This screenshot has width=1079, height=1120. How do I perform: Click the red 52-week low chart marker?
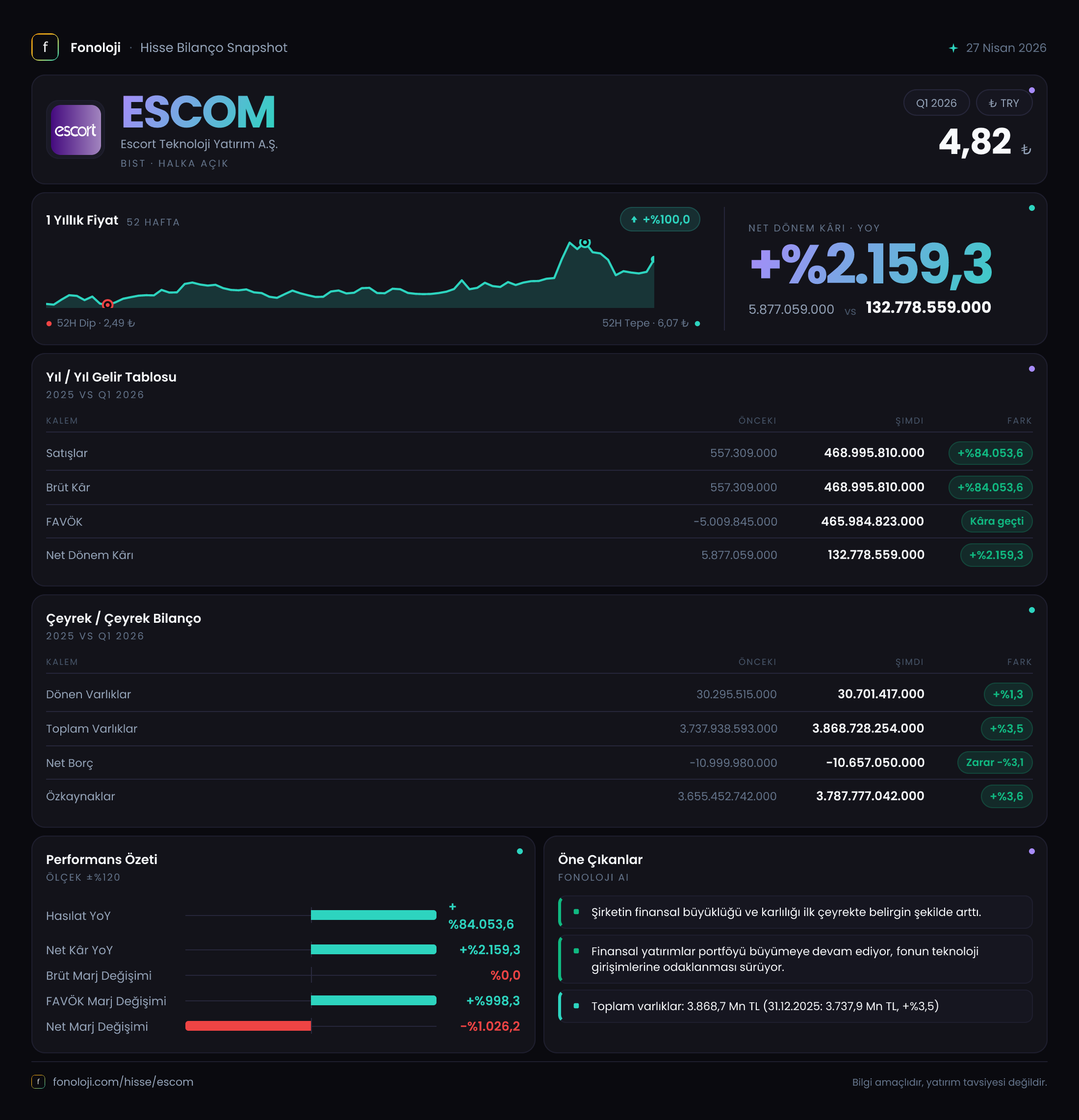107,305
